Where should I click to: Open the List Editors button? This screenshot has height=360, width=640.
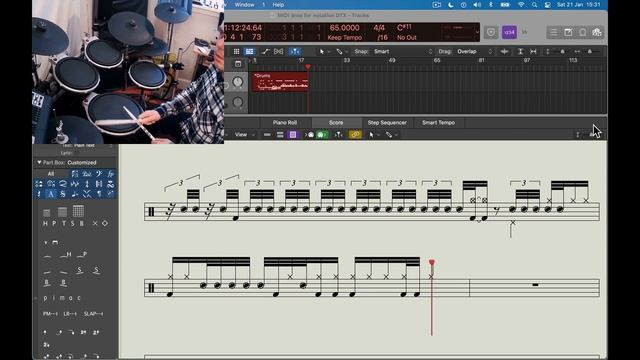(x=553, y=32)
